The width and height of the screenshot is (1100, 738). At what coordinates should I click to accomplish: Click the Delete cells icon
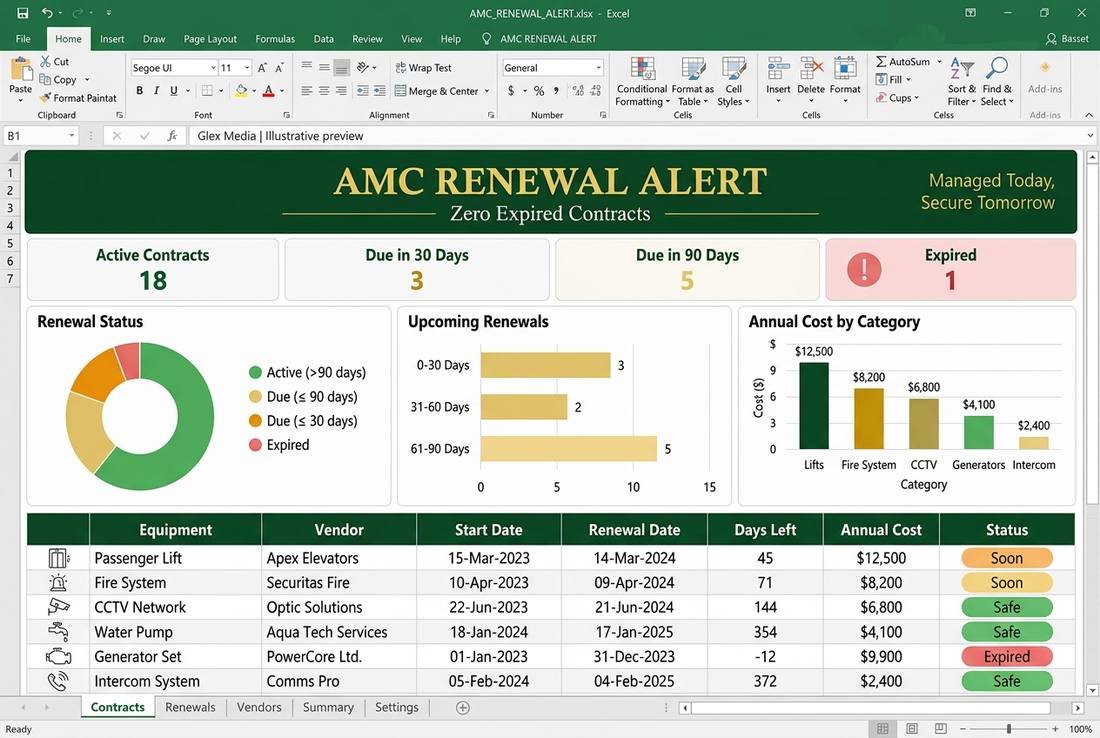click(x=811, y=69)
